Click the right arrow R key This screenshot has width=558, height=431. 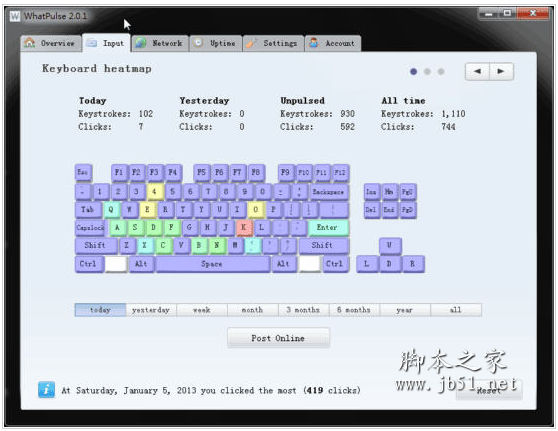click(x=413, y=264)
